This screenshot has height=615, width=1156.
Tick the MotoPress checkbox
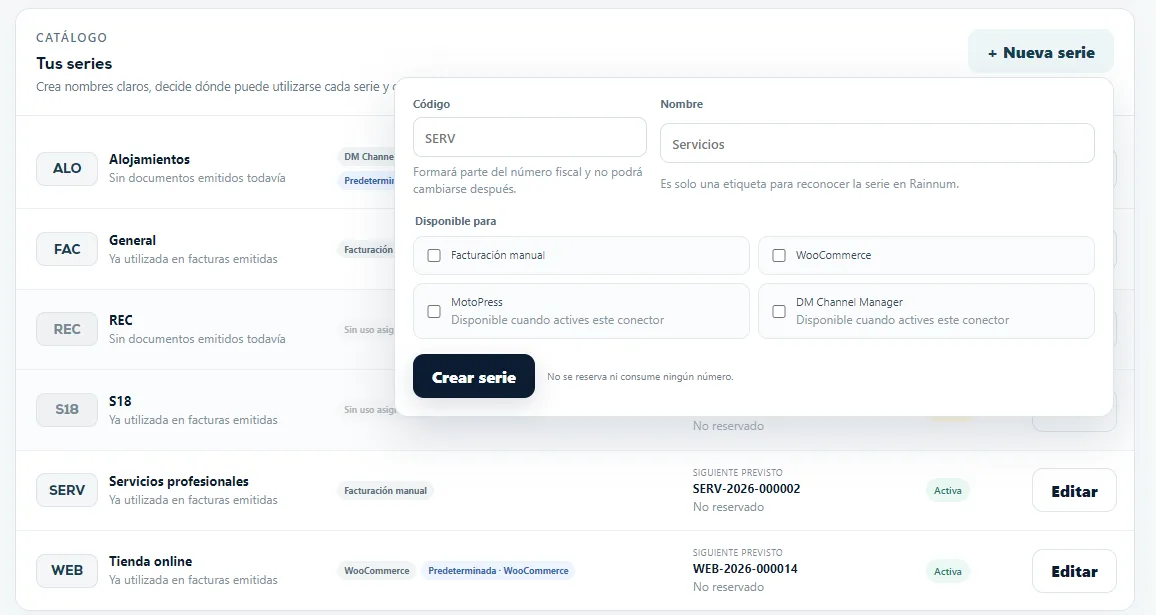pyautogui.click(x=434, y=311)
